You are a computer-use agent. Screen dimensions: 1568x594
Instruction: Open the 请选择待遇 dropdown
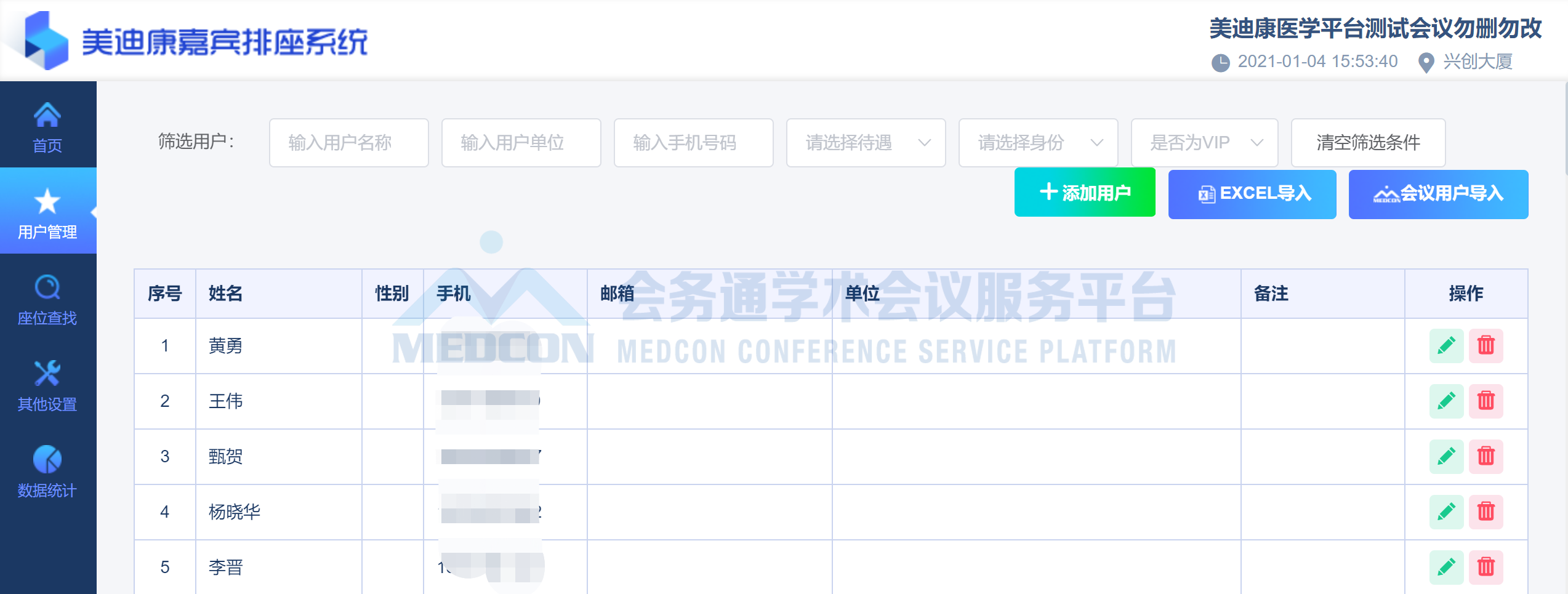pos(866,143)
